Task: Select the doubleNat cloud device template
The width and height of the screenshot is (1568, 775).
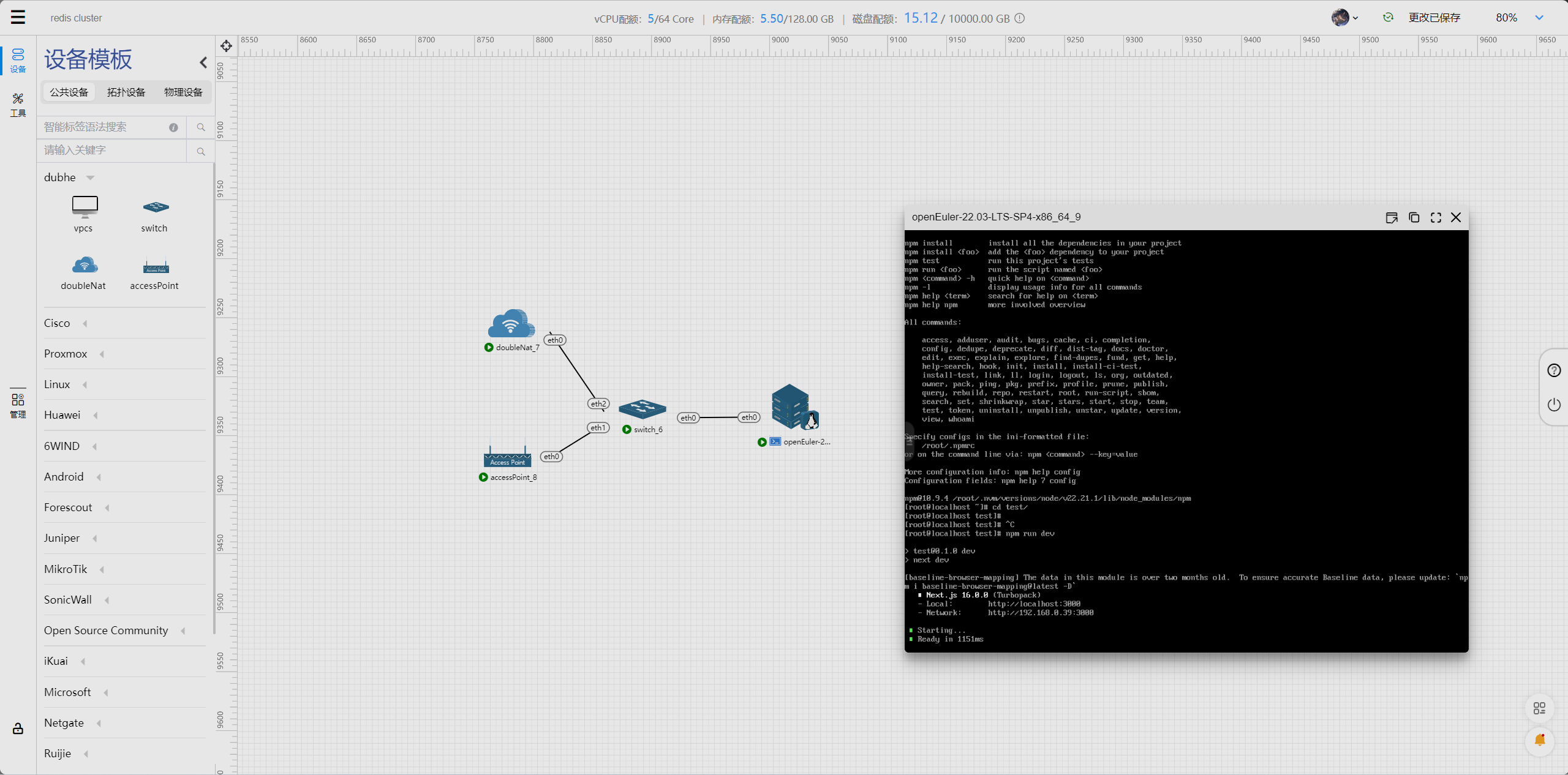Action: point(84,271)
